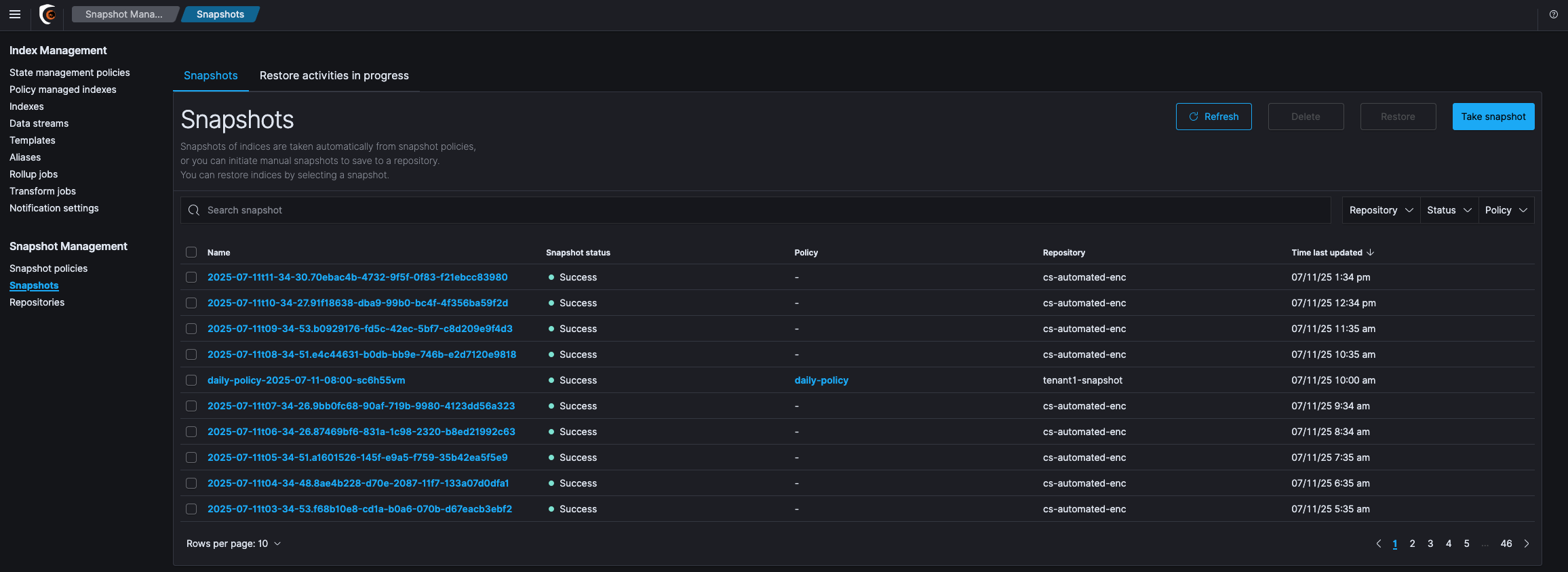Check the 07/11/25 1:34 pm snapshot
The image size is (1568, 572).
coord(191,277)
